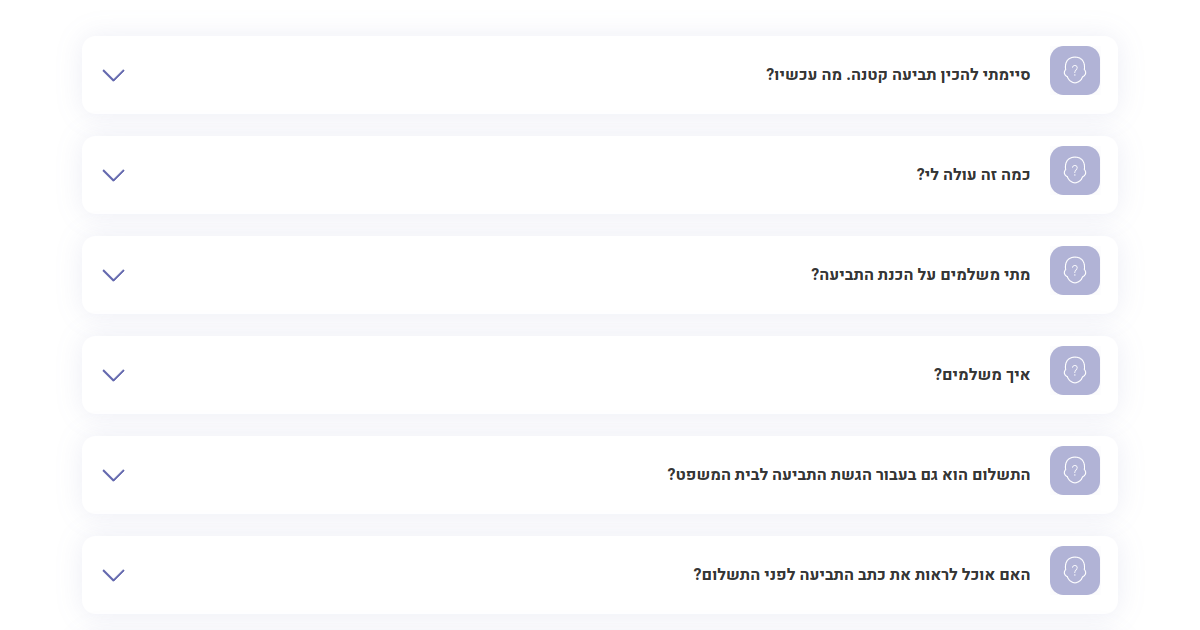Click the question-head icon next to 'איך משלמים?'
The width and height of the screenshot is (1200, 630).
[1075, 370]
